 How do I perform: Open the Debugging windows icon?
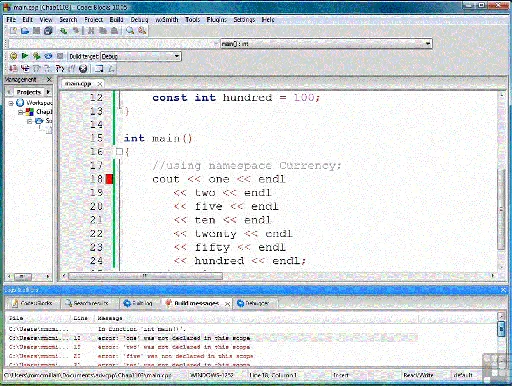coord(99,69)
